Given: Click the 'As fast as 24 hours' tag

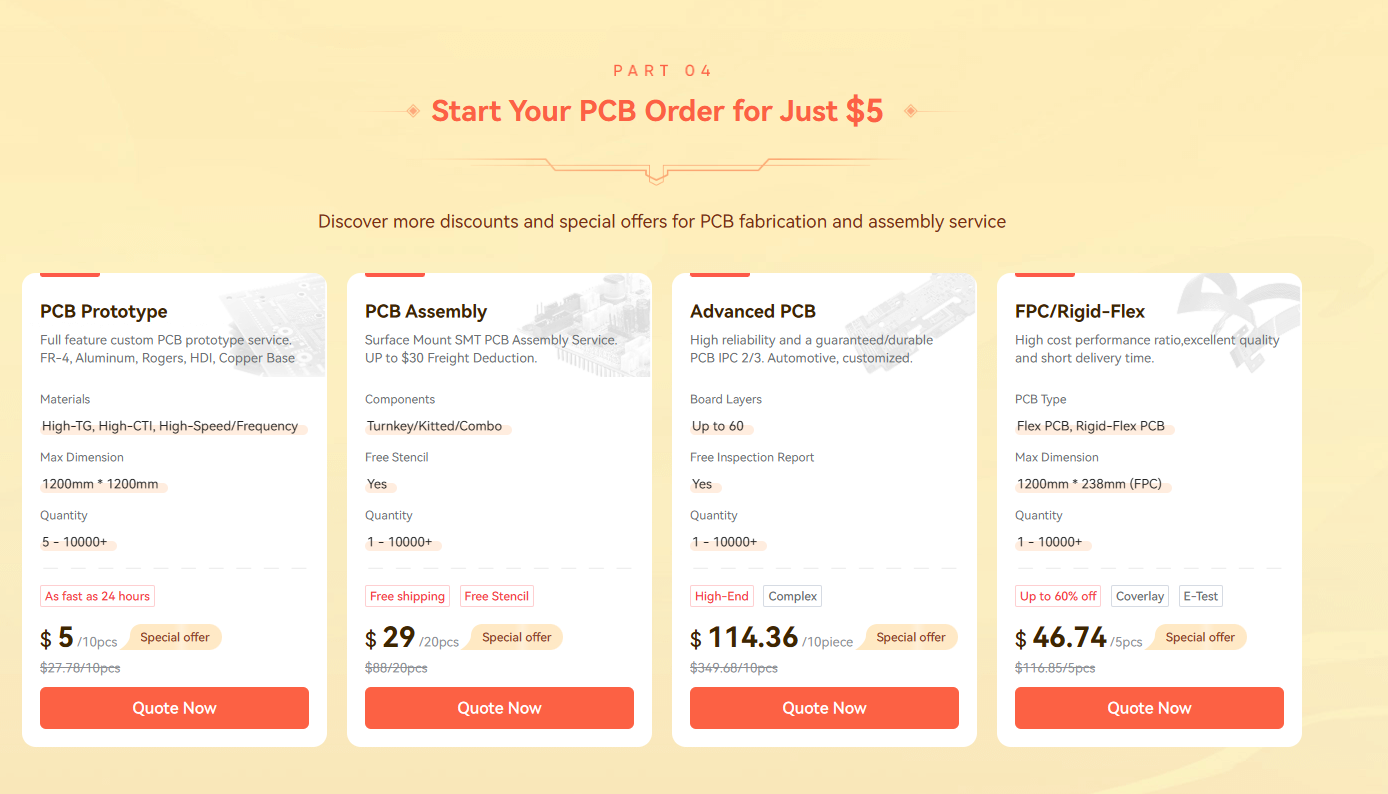Looking at the screenshot, I should click(97, 596).
